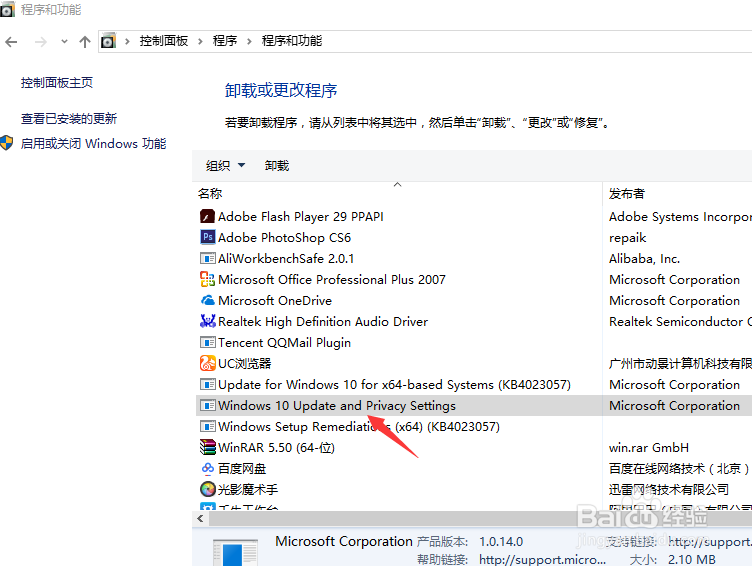Expand the chevron before 控制面板 in breadcrumb
752x566 pixels.
click(127, 41)
